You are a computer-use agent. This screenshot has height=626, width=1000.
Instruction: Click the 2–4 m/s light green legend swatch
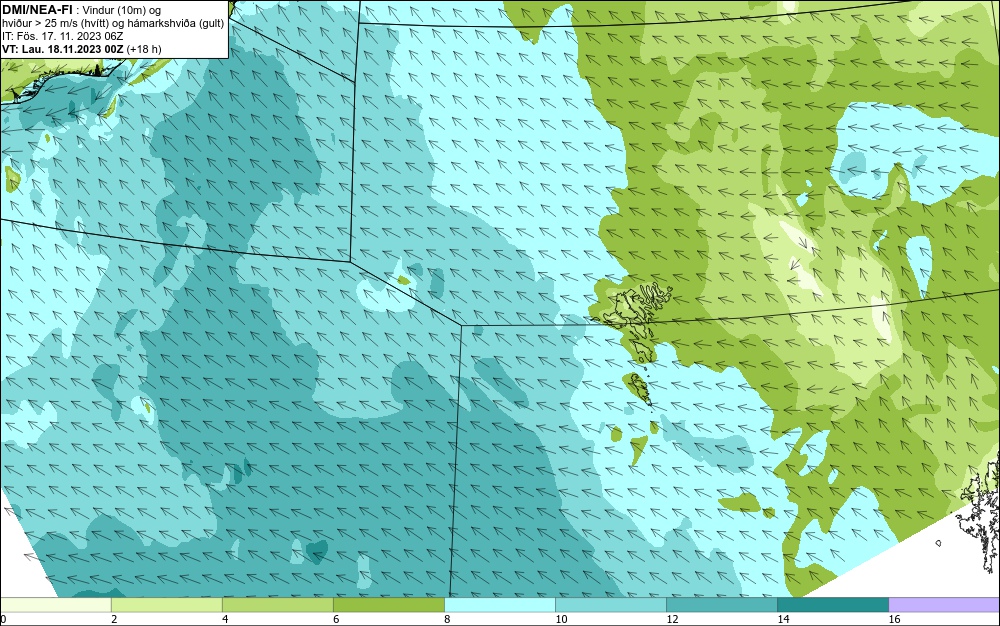click(x=166, y=605)
